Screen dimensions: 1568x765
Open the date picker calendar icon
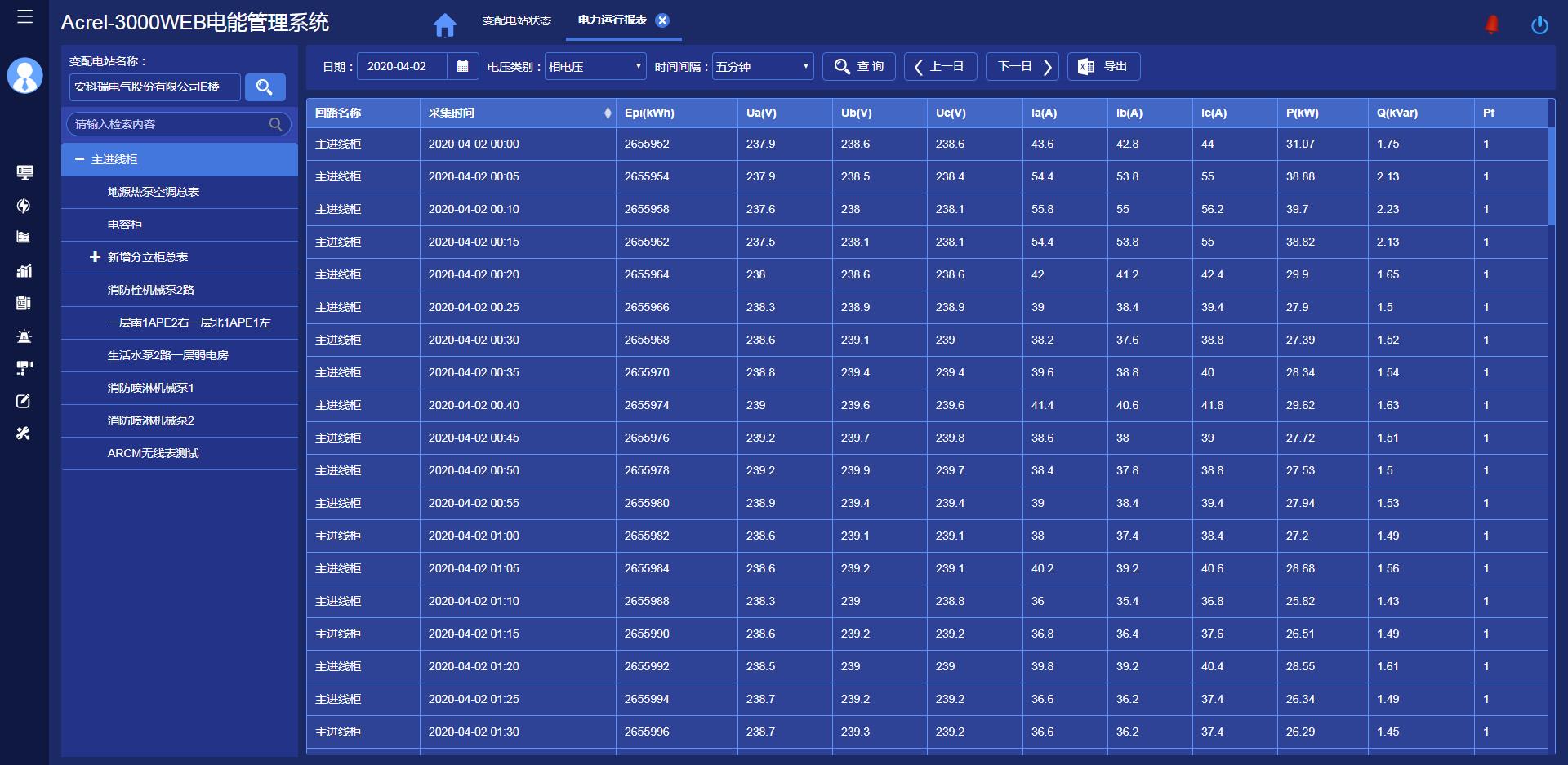pyautogui.click(x=462, y=66)
